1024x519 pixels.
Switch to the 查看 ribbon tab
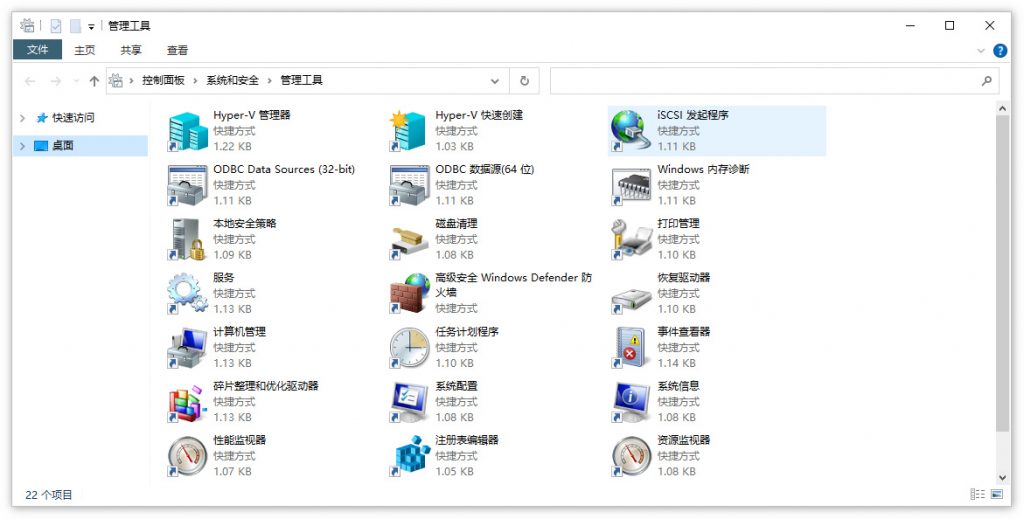tap(177, 50)
